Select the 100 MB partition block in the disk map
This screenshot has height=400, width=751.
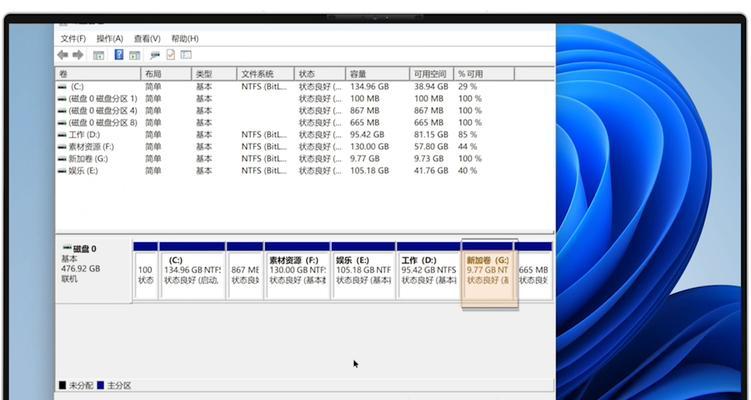146,271
